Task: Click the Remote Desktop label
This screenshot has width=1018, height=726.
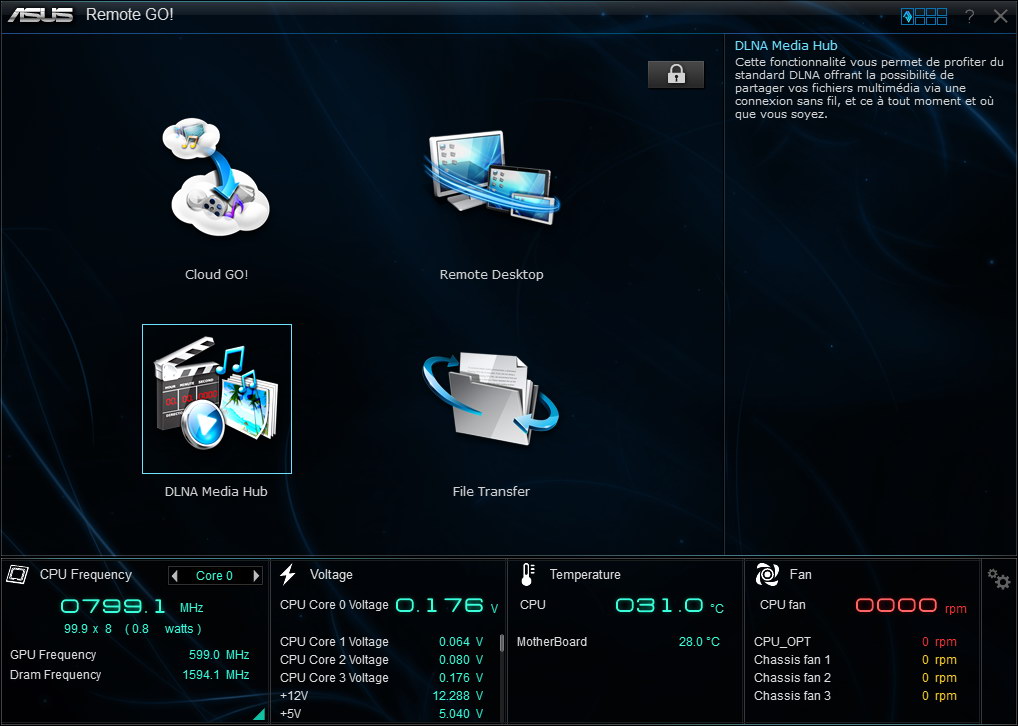Action: [x=491, y=274]
